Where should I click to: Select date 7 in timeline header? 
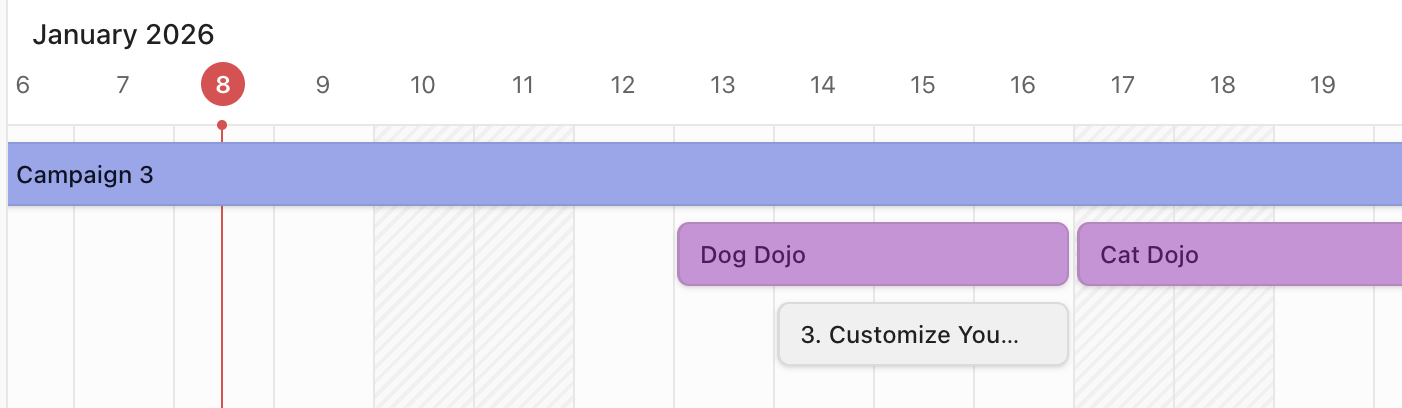click(123, 85)
